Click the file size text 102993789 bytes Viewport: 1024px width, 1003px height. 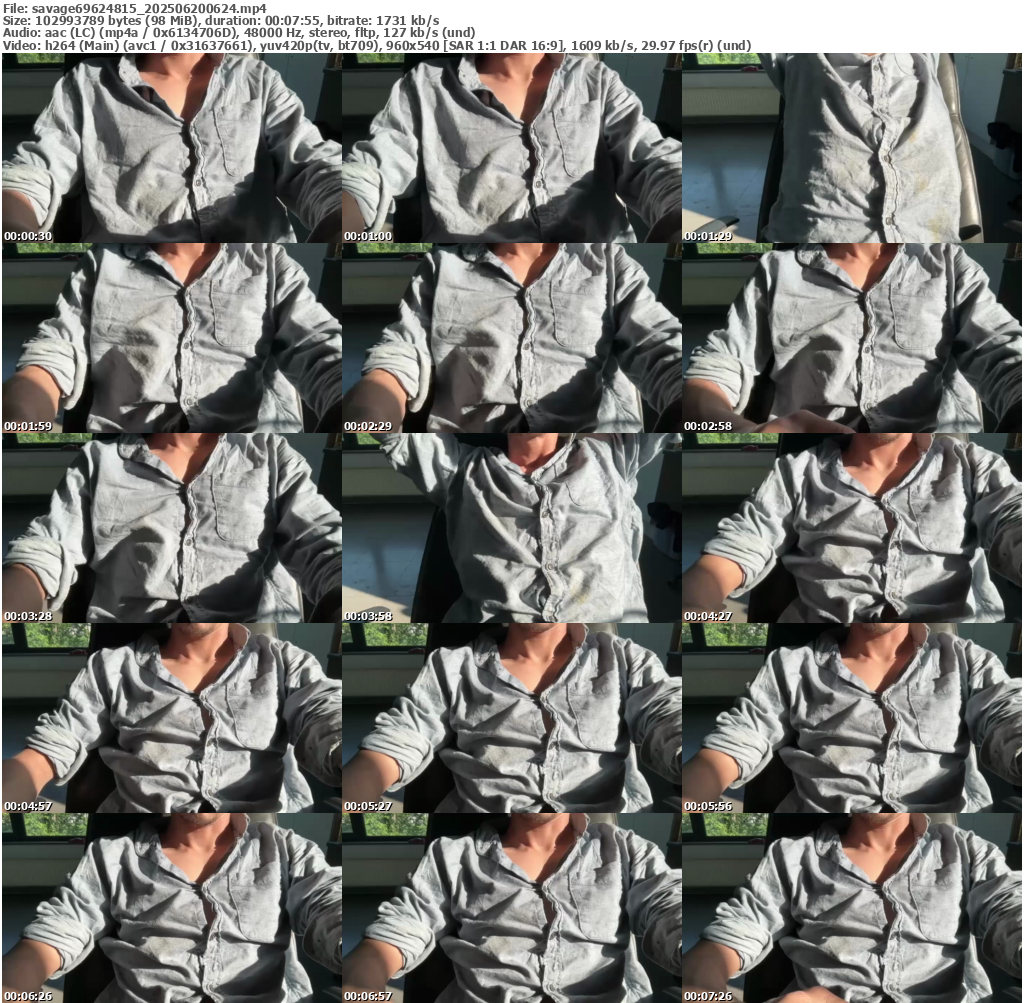pyautogui.click(x=88, y=21)
